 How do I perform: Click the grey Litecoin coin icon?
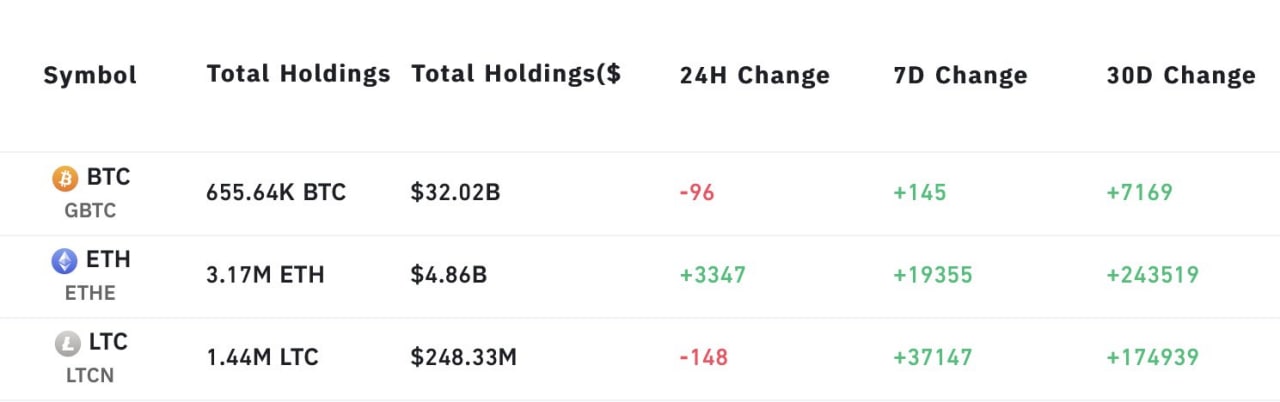(67, 345)
